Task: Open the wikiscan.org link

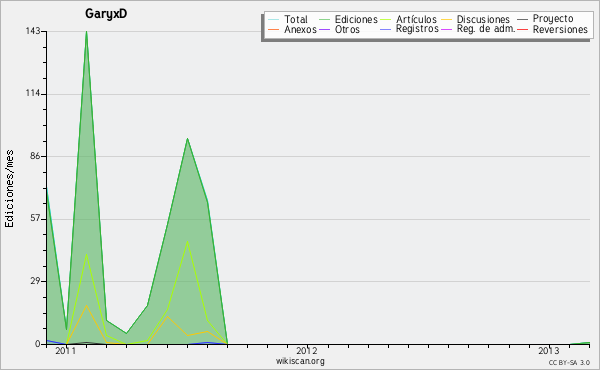Action: [300, 361]
